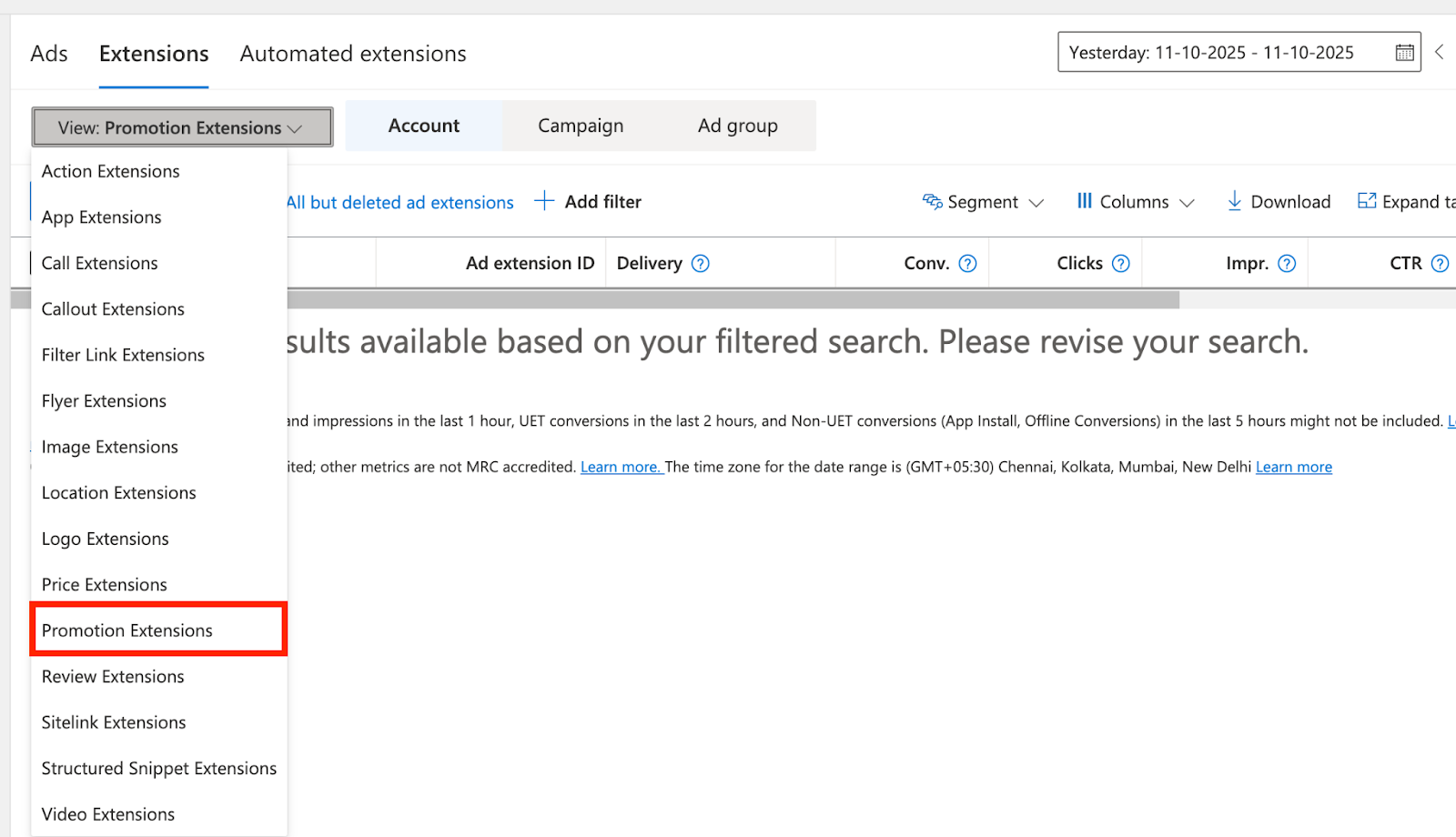Image resolution: width=1456 pixels, height=837 pixels.
Task: Switch to the Automated extensions tab
Action: tap(353, 54)
